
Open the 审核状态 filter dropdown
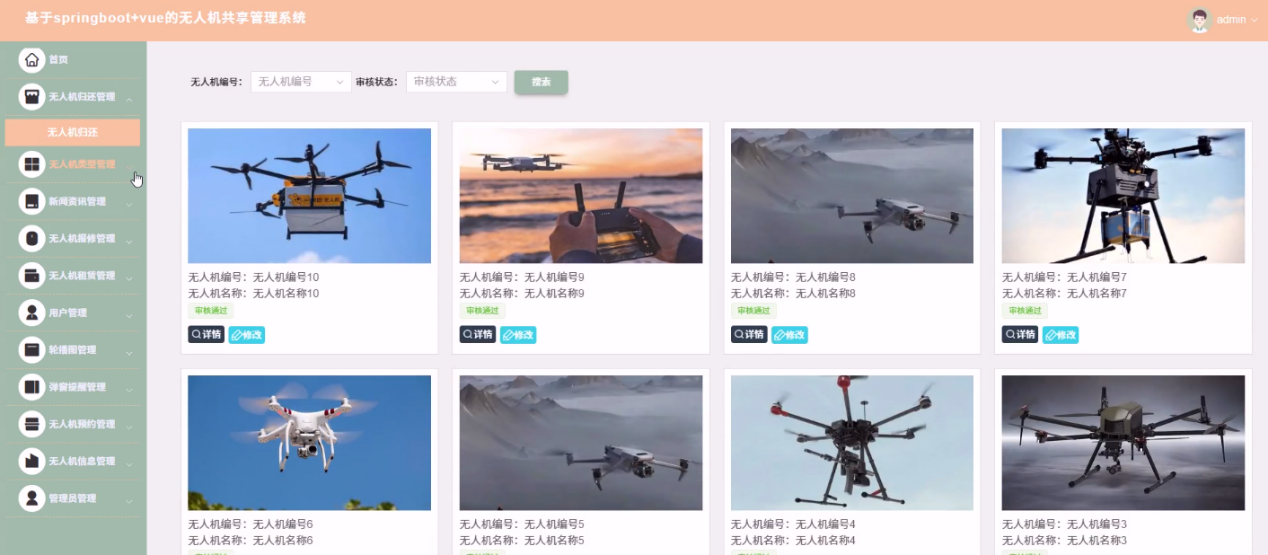point(457,82)
